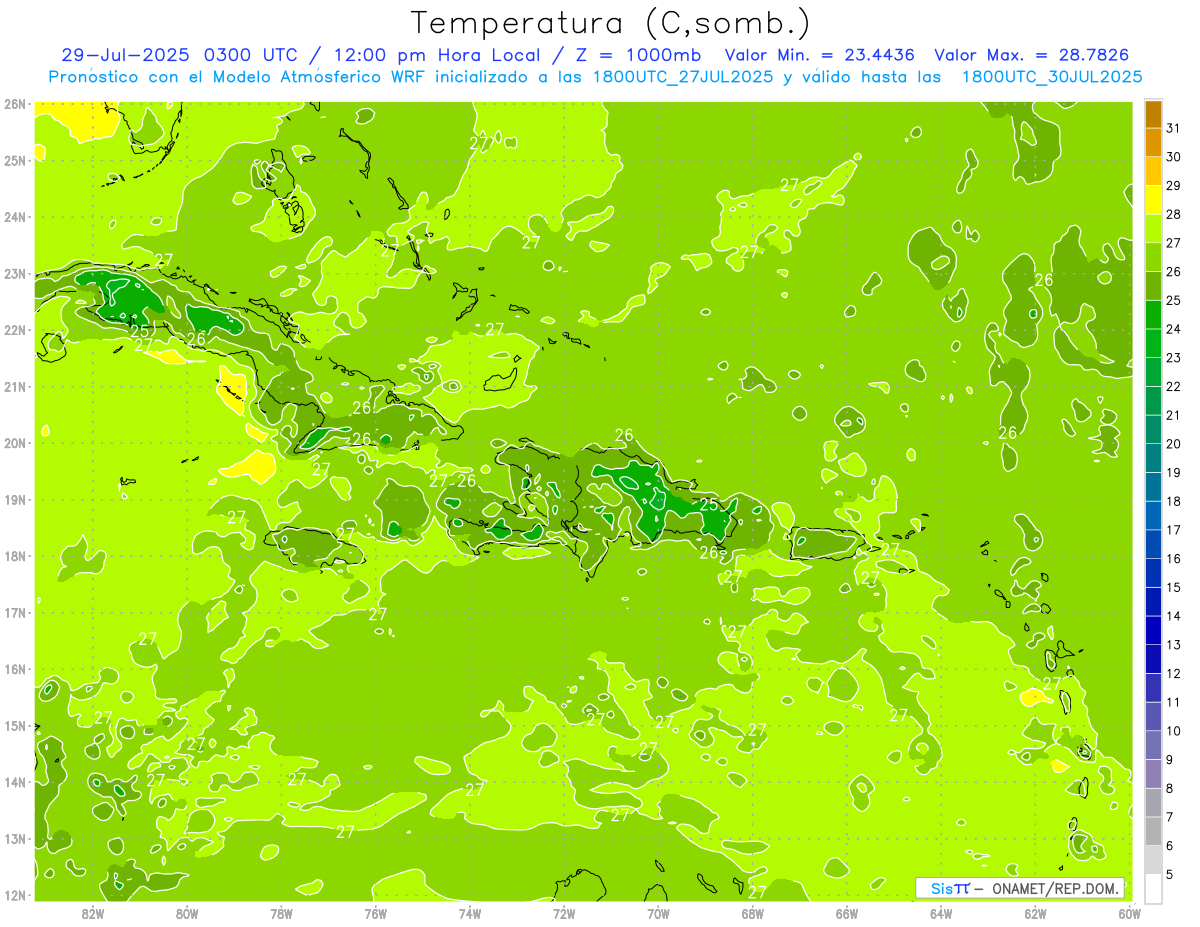The image size is (1200, 927).
Task: Click the "72W" longitude axis label
Action: point(564,914)
